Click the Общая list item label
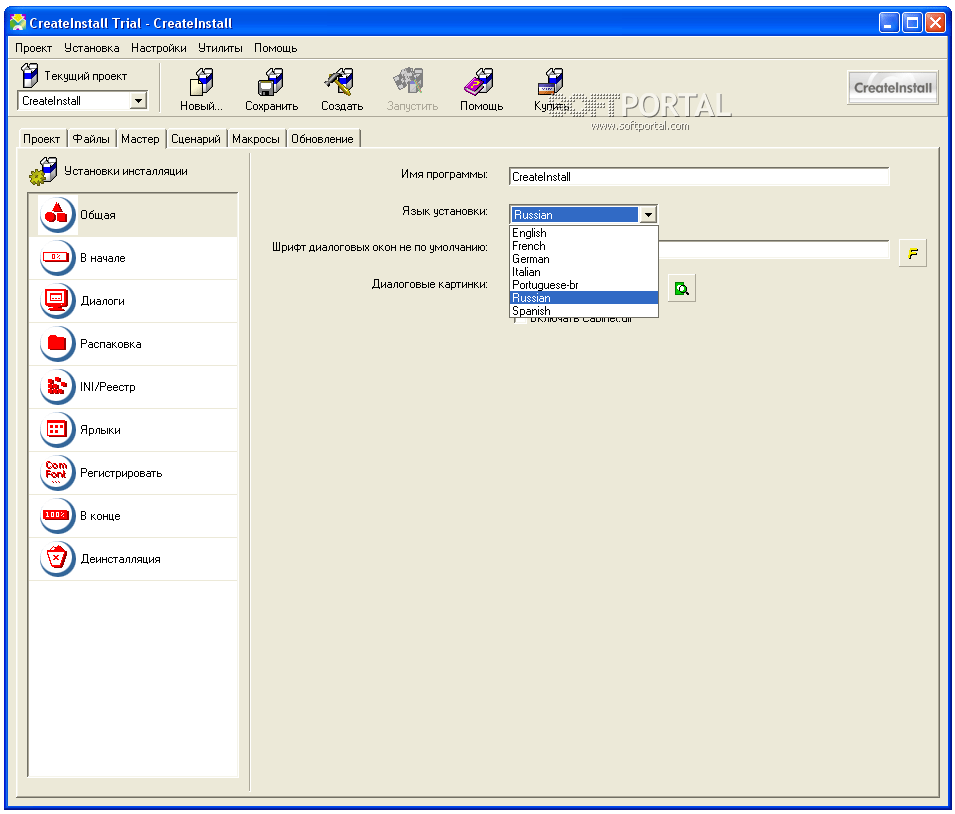Screen dimensions: 955x814 [97, 215]
